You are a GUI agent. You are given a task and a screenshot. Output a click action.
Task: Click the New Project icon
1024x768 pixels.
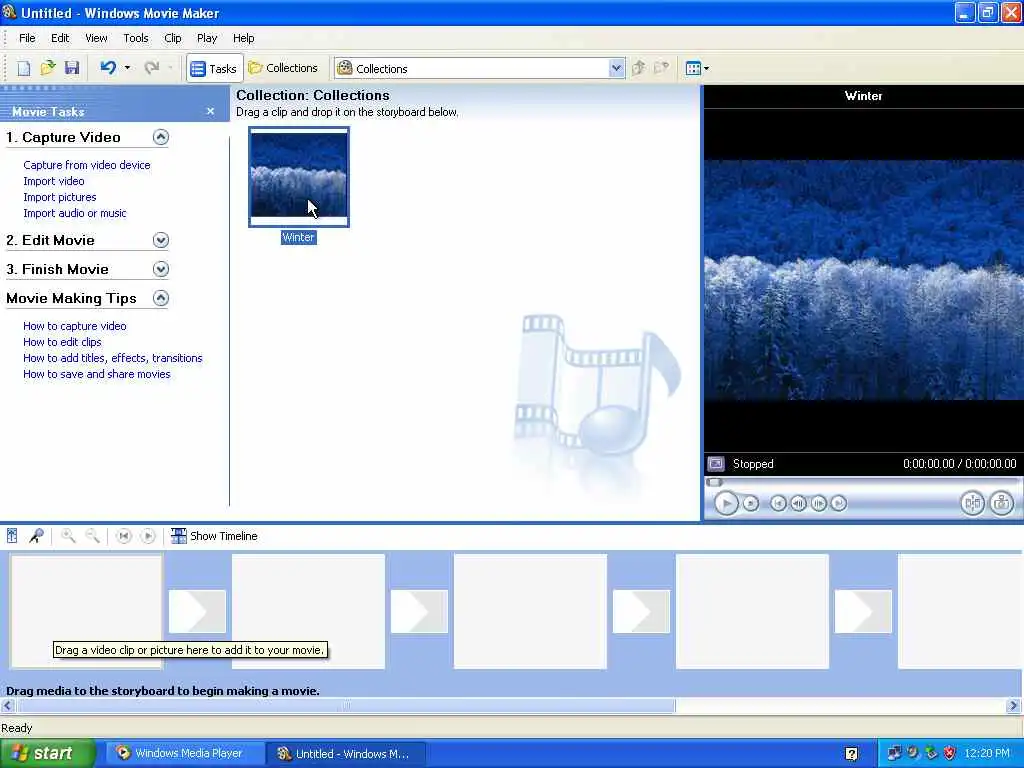24,68
